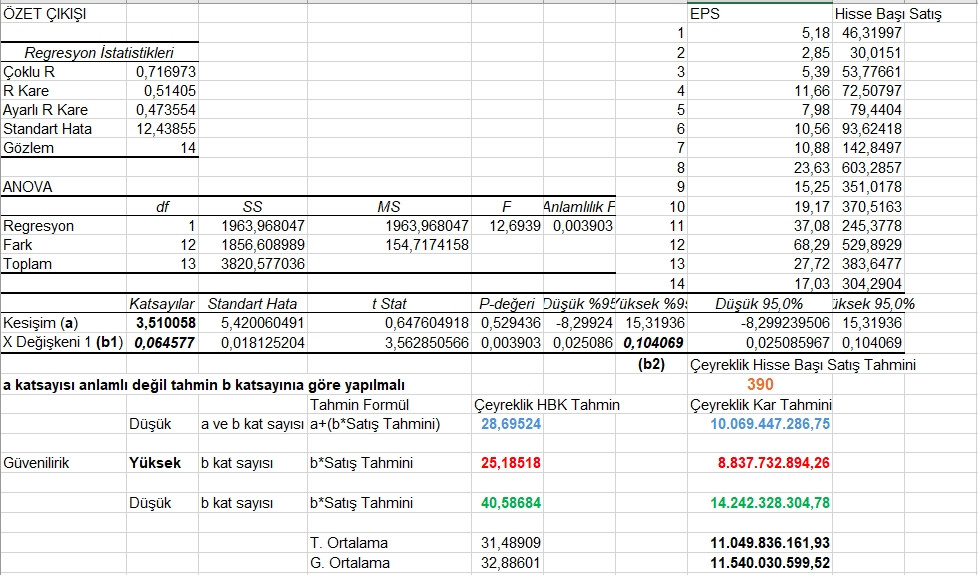This screenshot has width=978, height=575.
Task: Select t Stat value 0,647604918
Action: 427,323
